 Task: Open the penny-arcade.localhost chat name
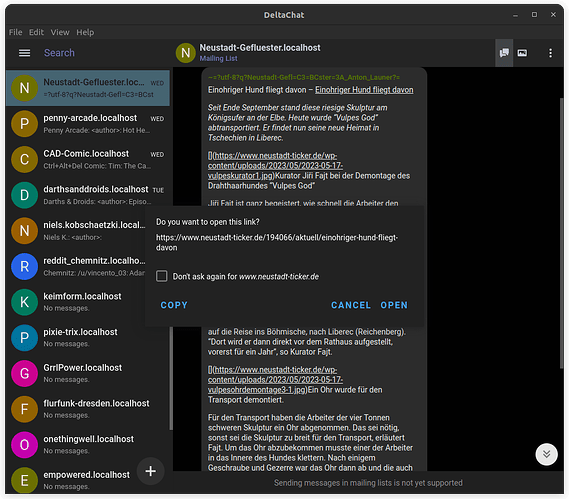90,118
